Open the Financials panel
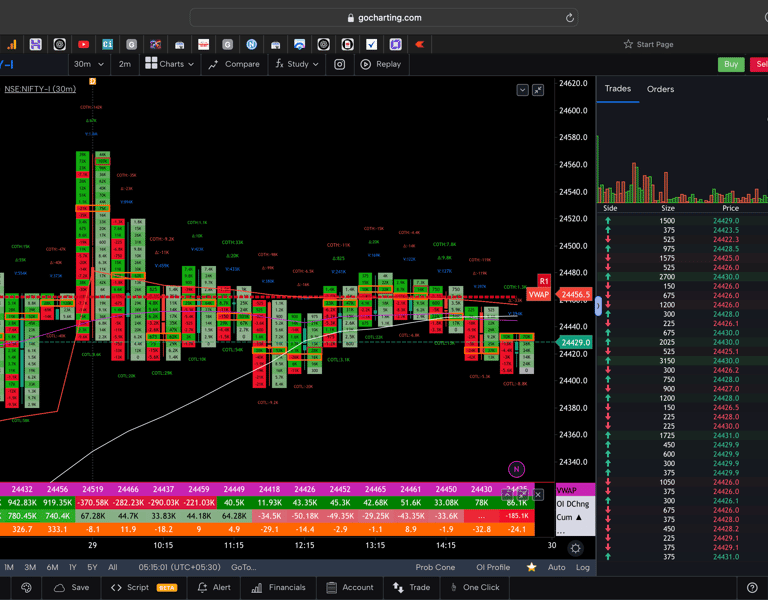 (x=278, y=587)
